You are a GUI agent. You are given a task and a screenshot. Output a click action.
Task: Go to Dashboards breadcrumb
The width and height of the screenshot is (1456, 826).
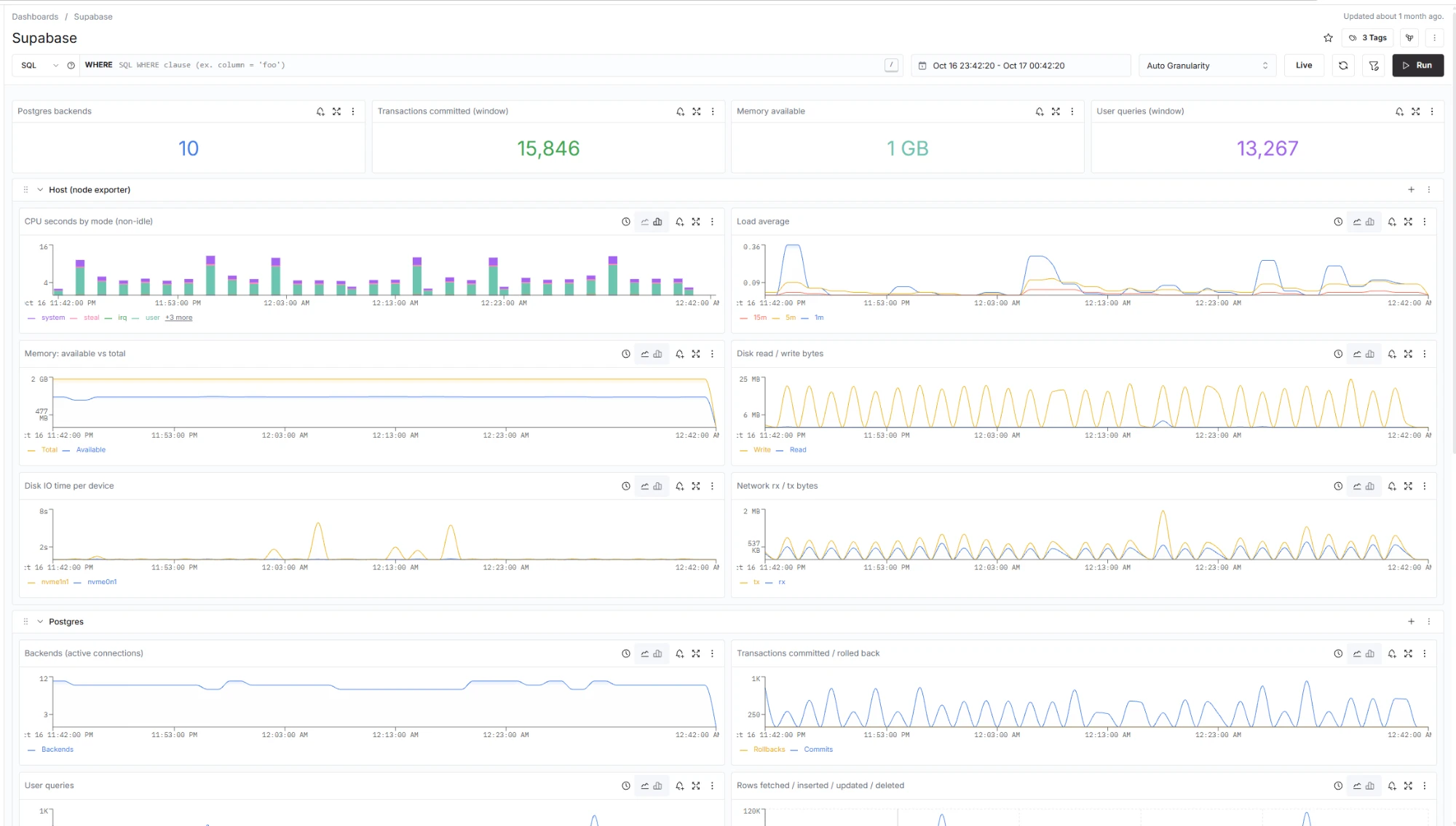pos(35,17)
